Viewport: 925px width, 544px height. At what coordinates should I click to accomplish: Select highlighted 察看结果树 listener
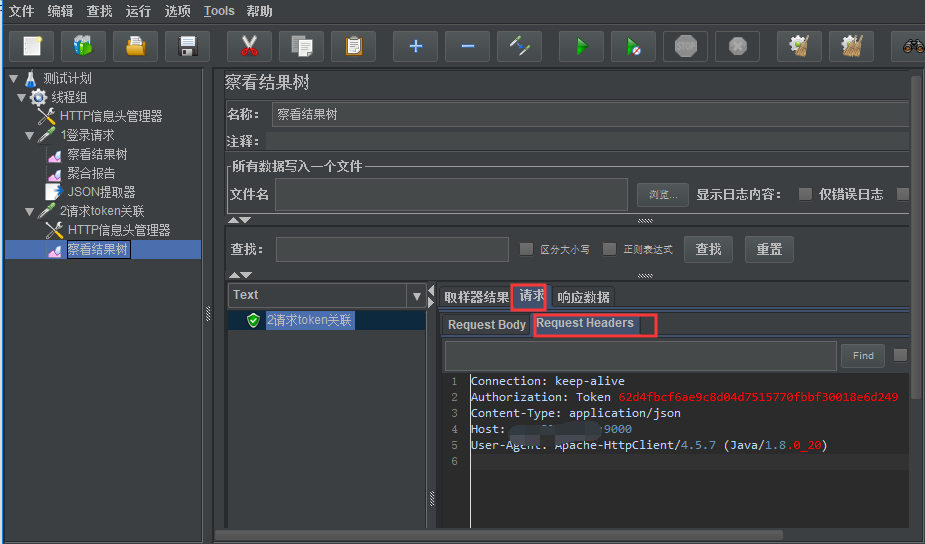point(98,250)
